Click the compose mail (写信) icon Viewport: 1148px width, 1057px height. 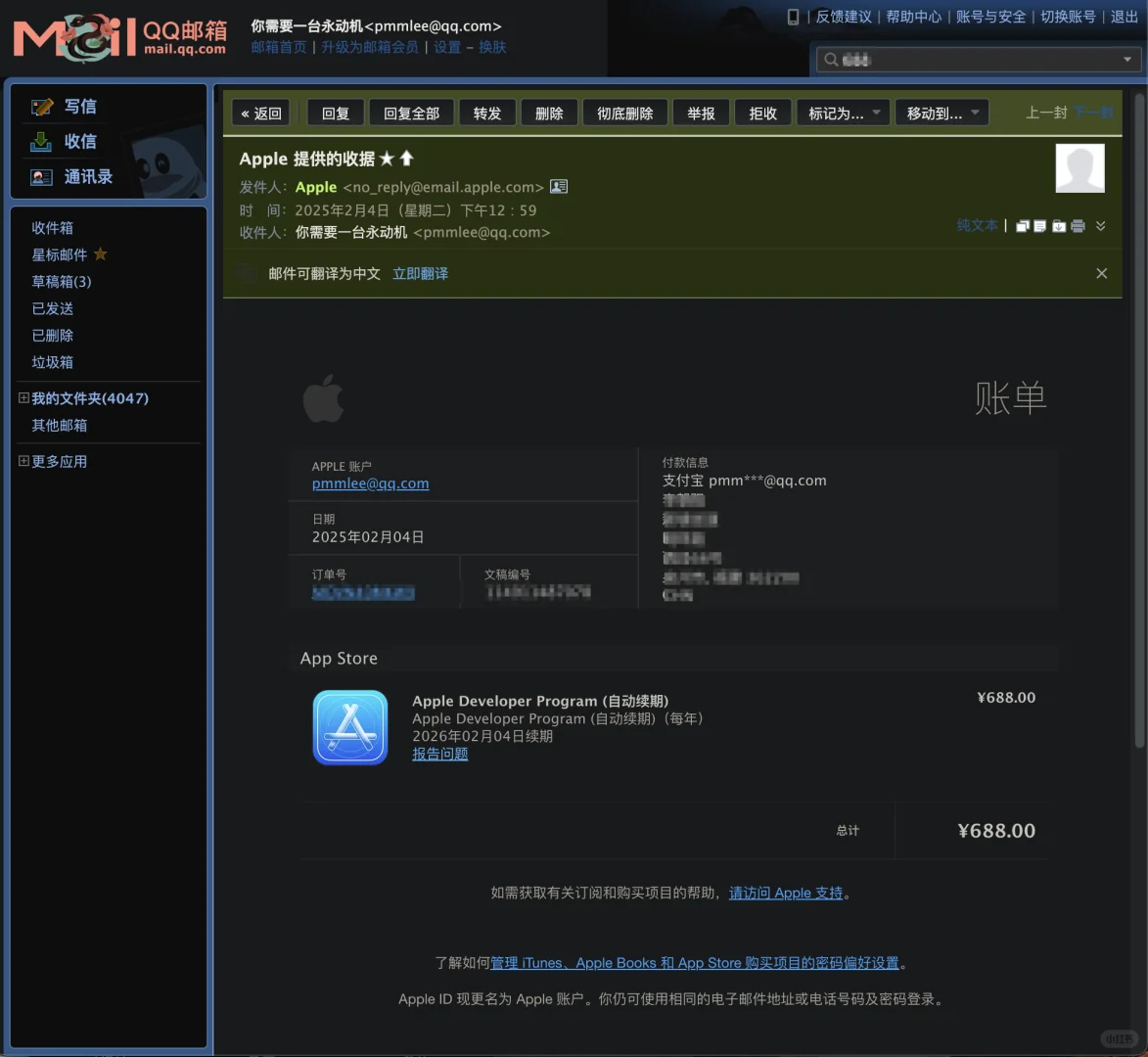click(43, 106)
